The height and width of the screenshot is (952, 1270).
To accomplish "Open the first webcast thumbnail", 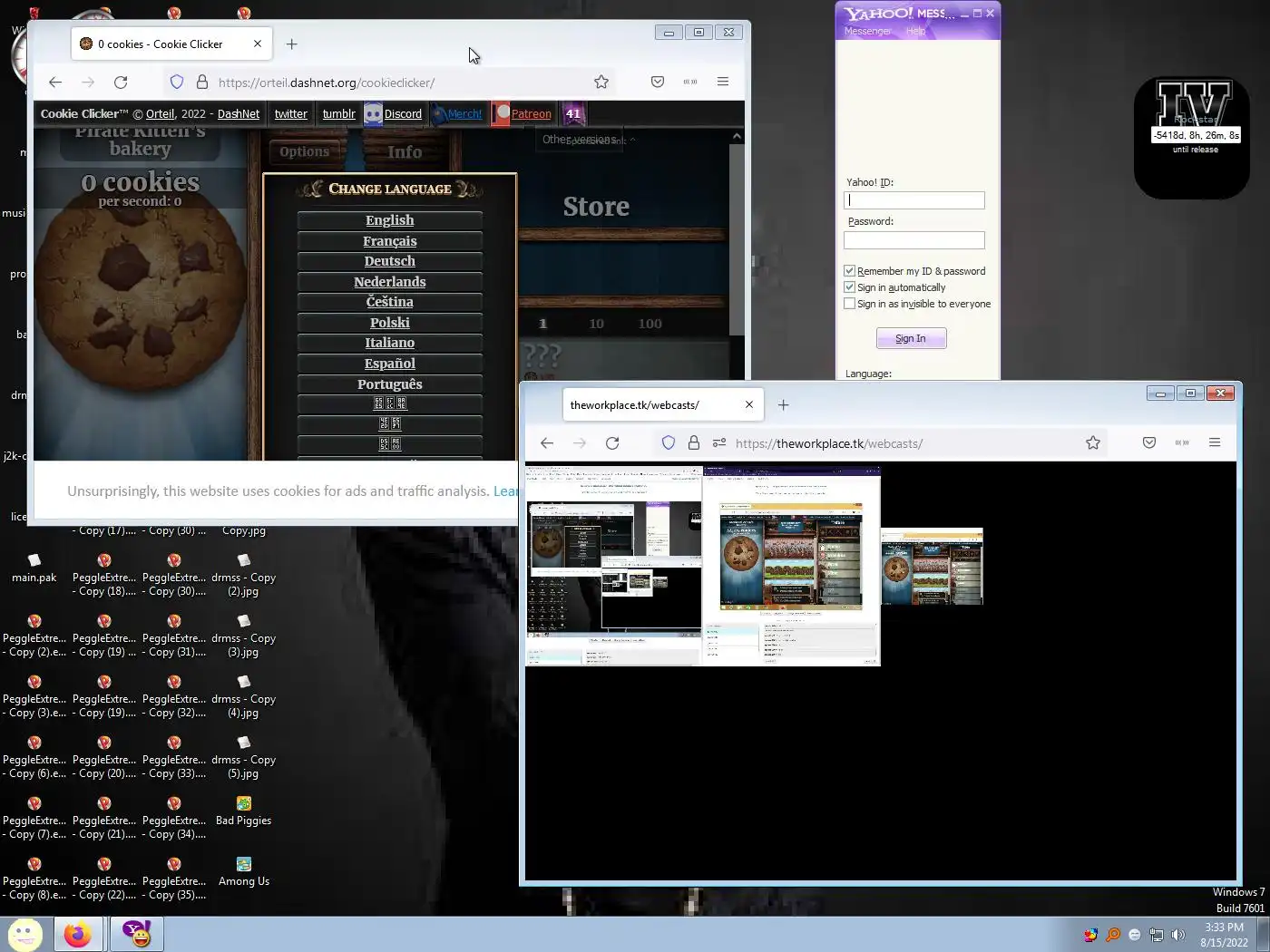I will [x=614, y=567].
